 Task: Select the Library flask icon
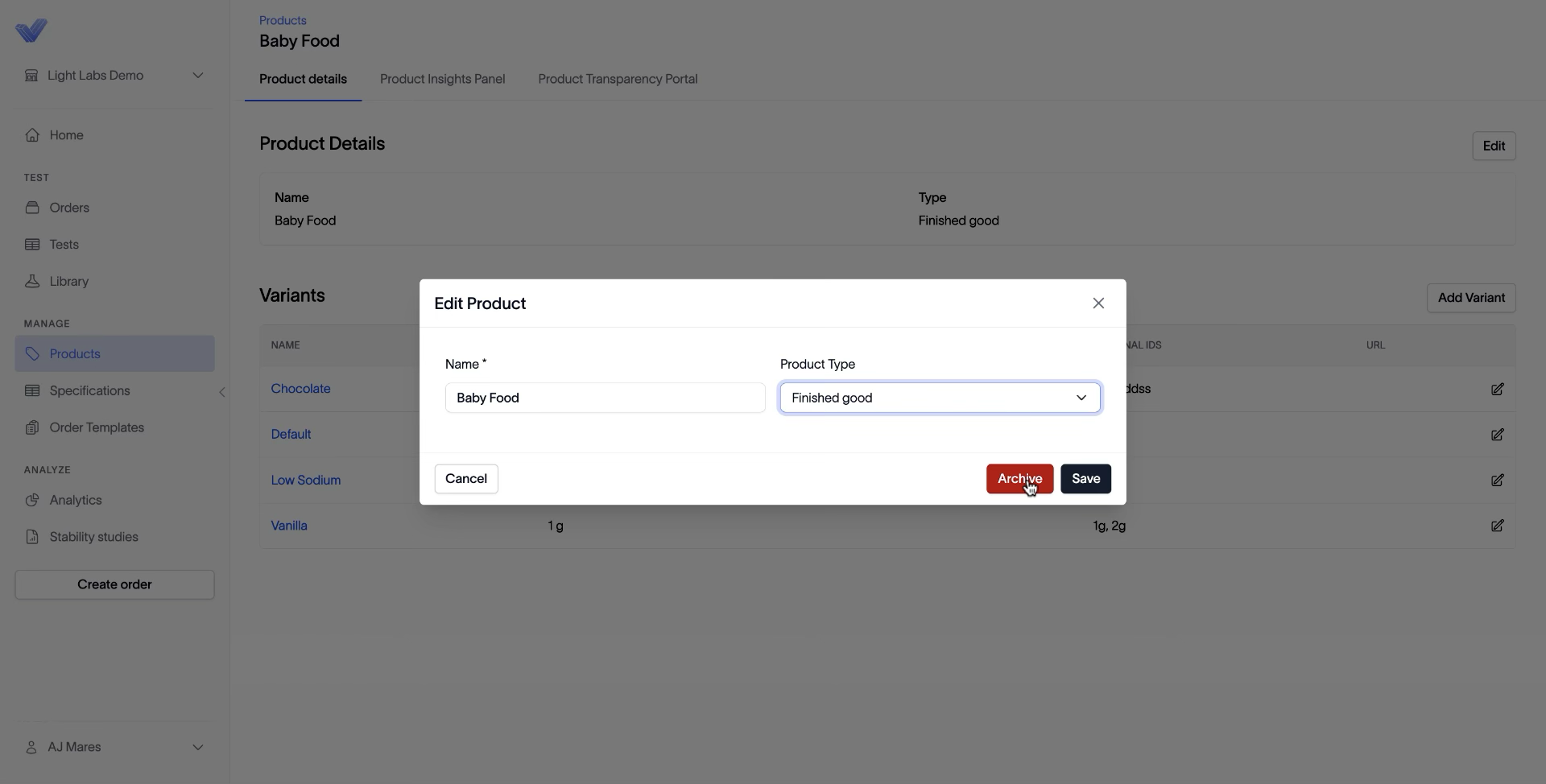[x=32, y=282]
